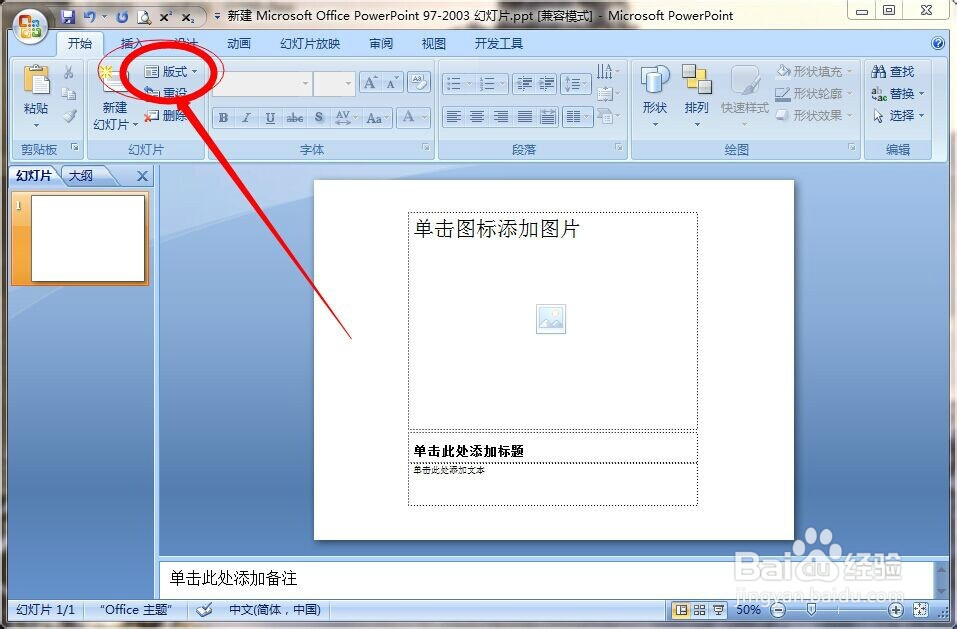Viewport: 957px width, 629px height.
Task: Open the font size combo box
Action: [x=334, y=84]
